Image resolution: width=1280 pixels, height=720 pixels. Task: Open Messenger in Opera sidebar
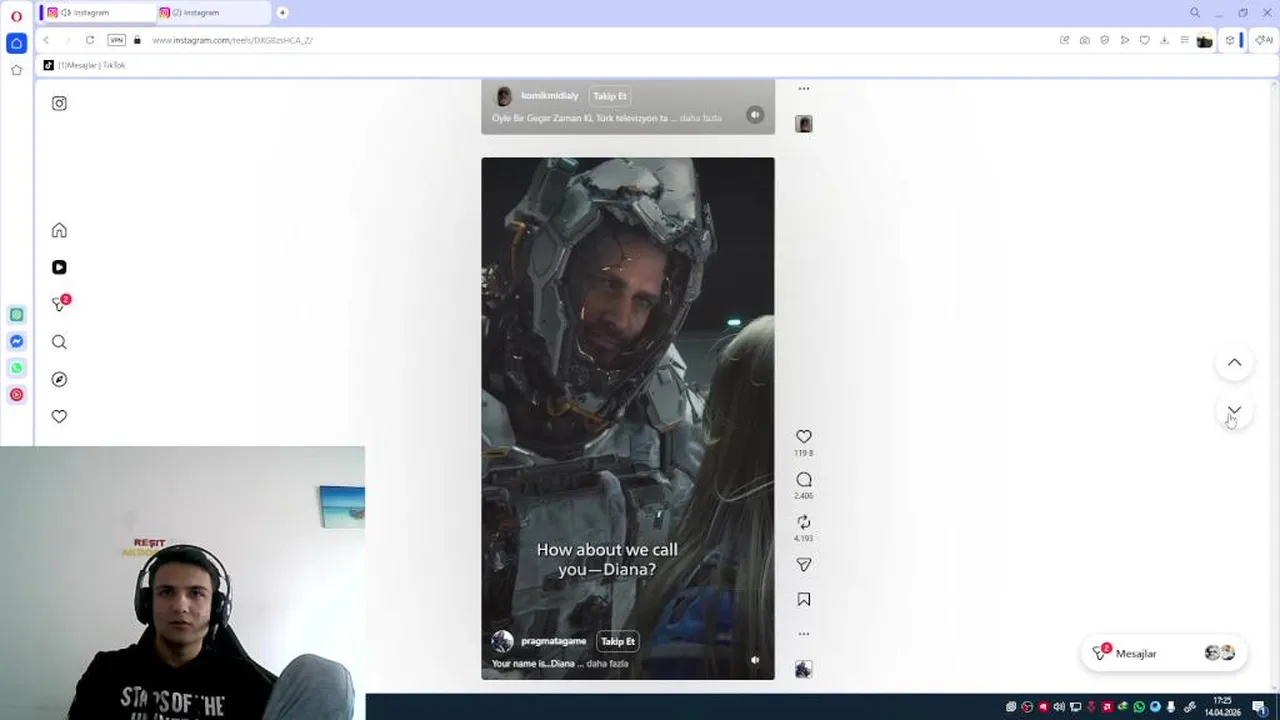(16, 341)
